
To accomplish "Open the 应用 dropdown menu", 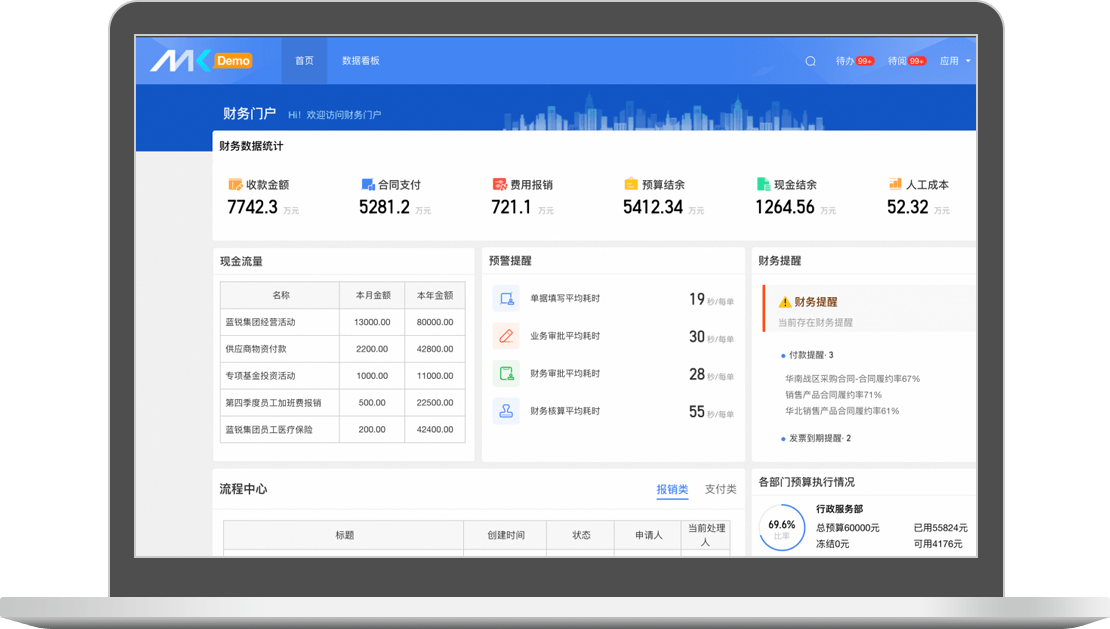I will 954,61.
